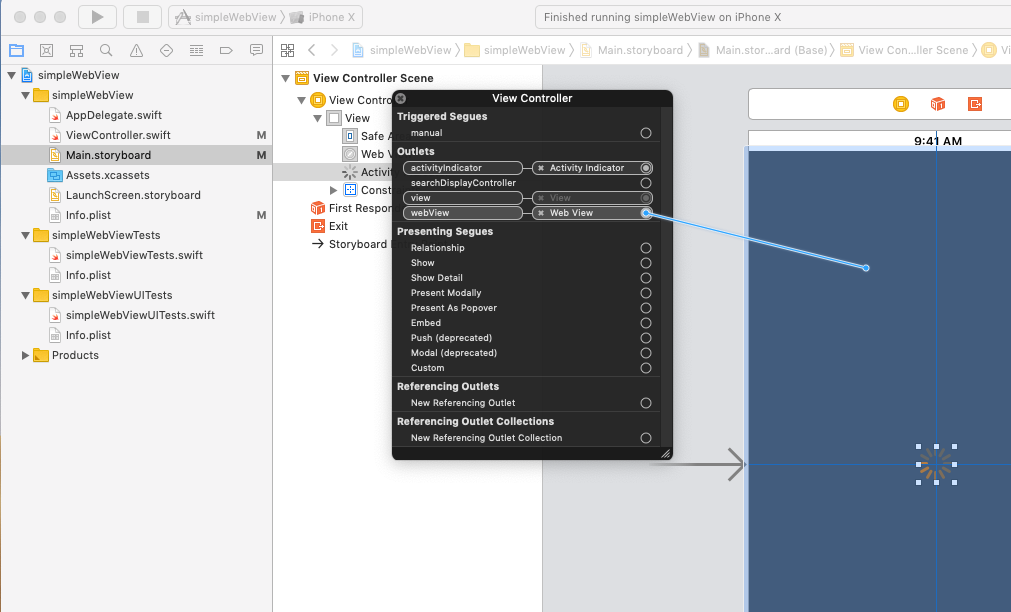Viewport: 1011px width, 612px height.
Task: Close the View Controller connections popup
Action: 401,98
